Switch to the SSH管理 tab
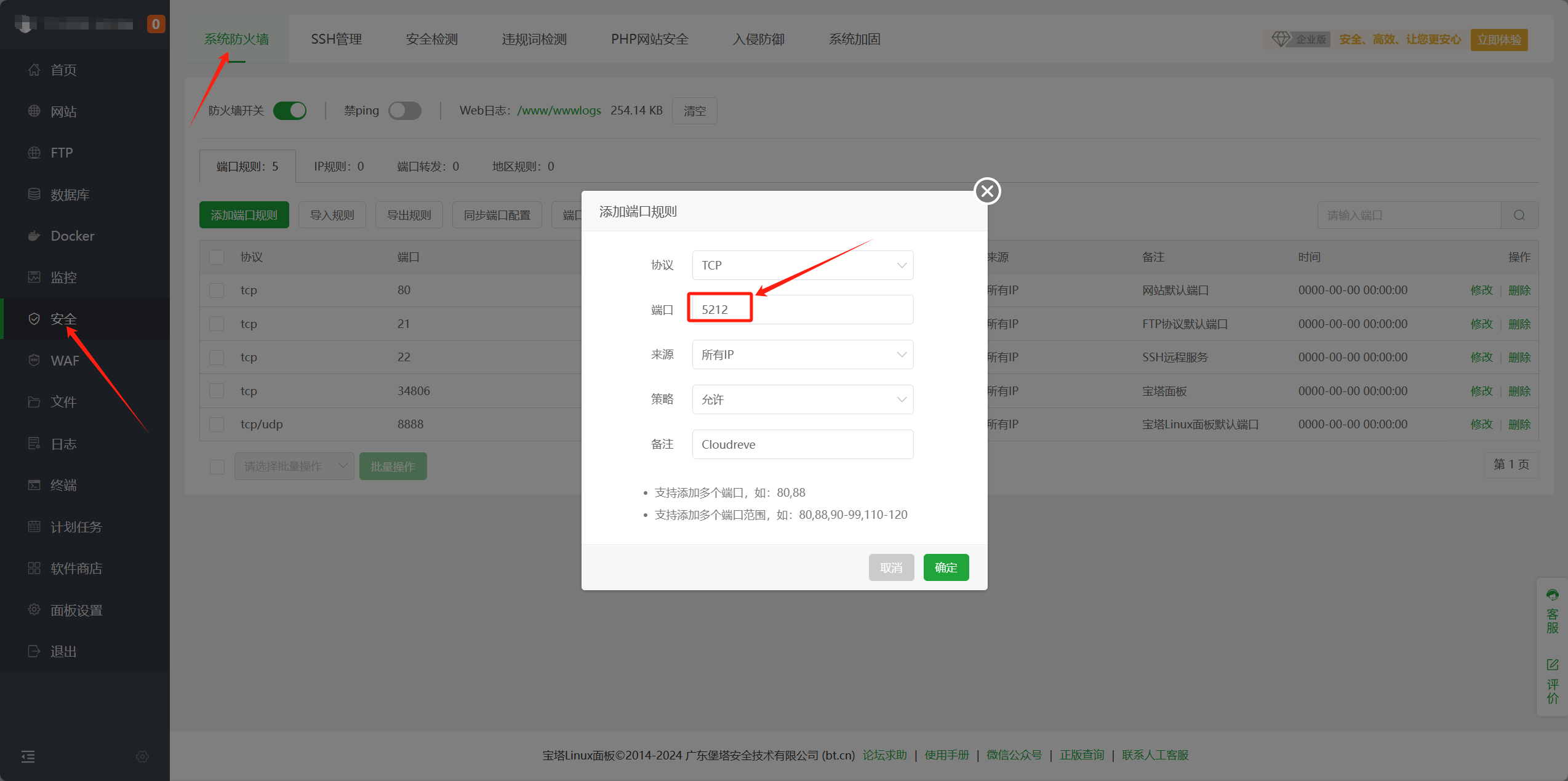This screenshot has height=781, width=1568. [x=336, y=39]
